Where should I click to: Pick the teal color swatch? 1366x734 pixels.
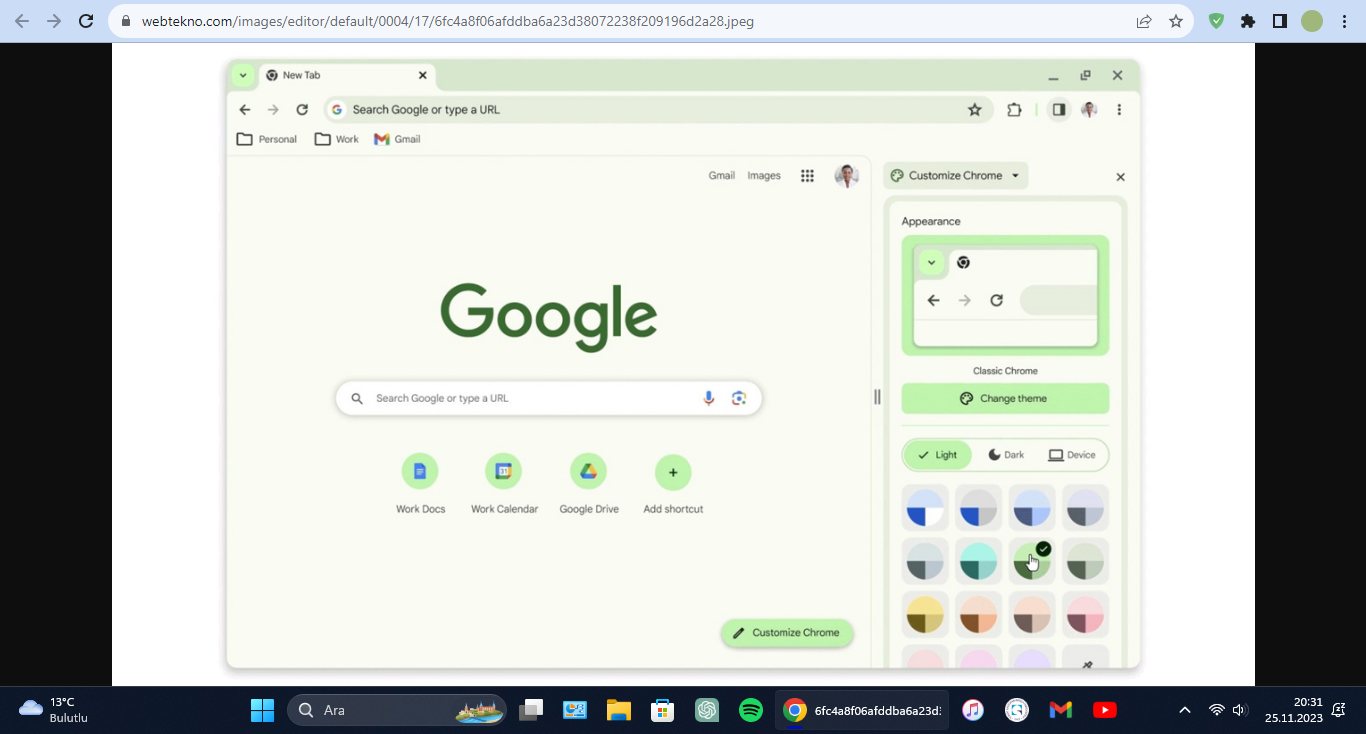pos(979,562)
